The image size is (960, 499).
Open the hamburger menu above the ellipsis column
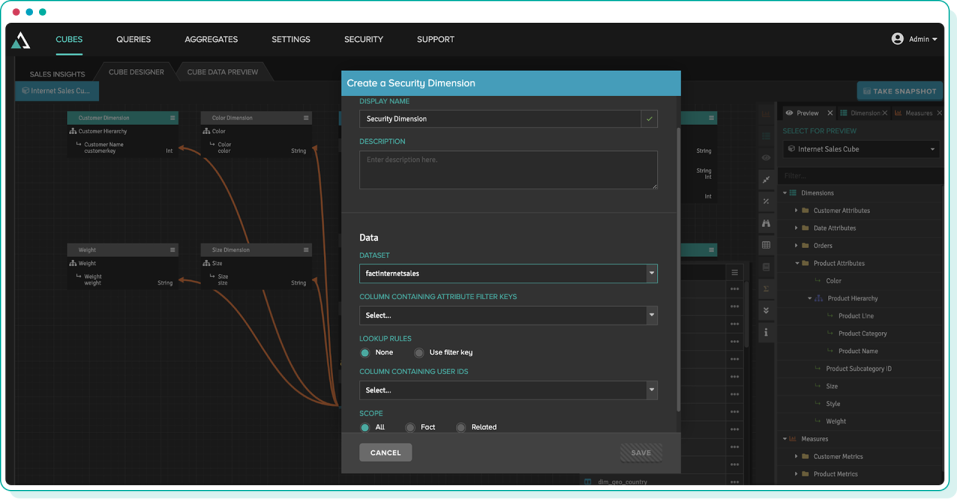click(x=735, y=272)
